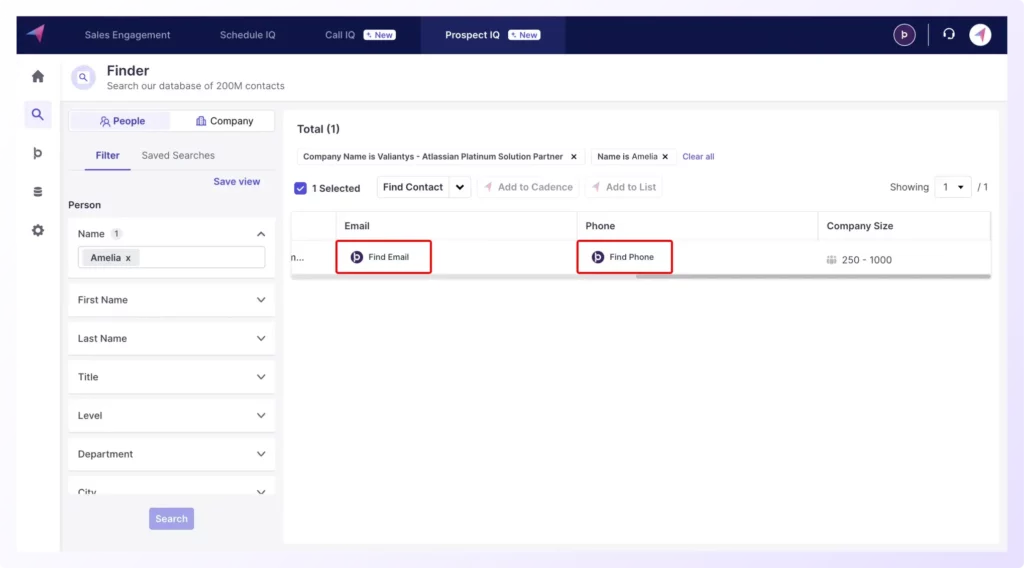Click the paper-plane logo in top bar

point(36,34)
